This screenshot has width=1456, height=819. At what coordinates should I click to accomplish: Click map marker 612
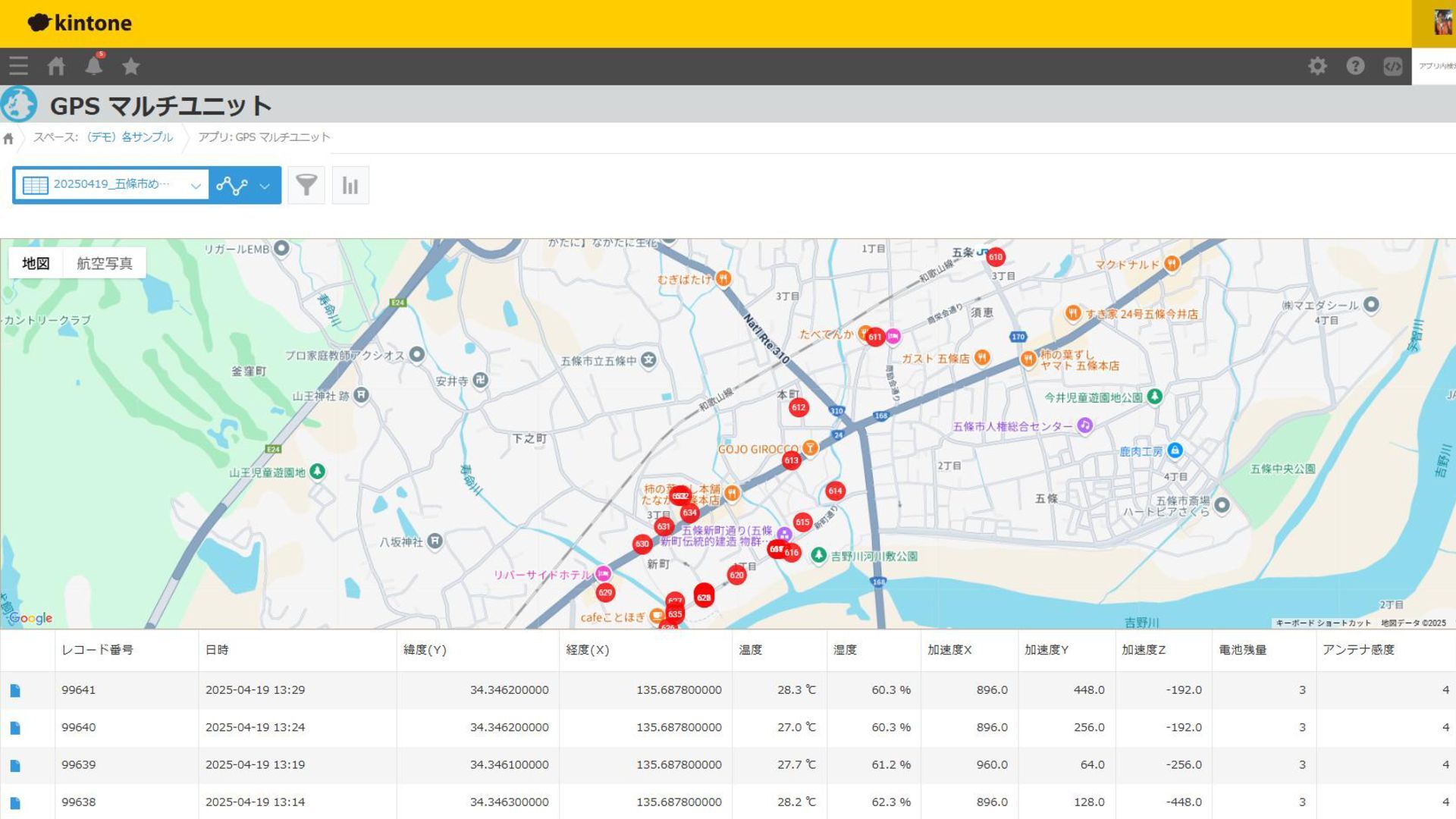pyautogui.click(x=798, y=408)
